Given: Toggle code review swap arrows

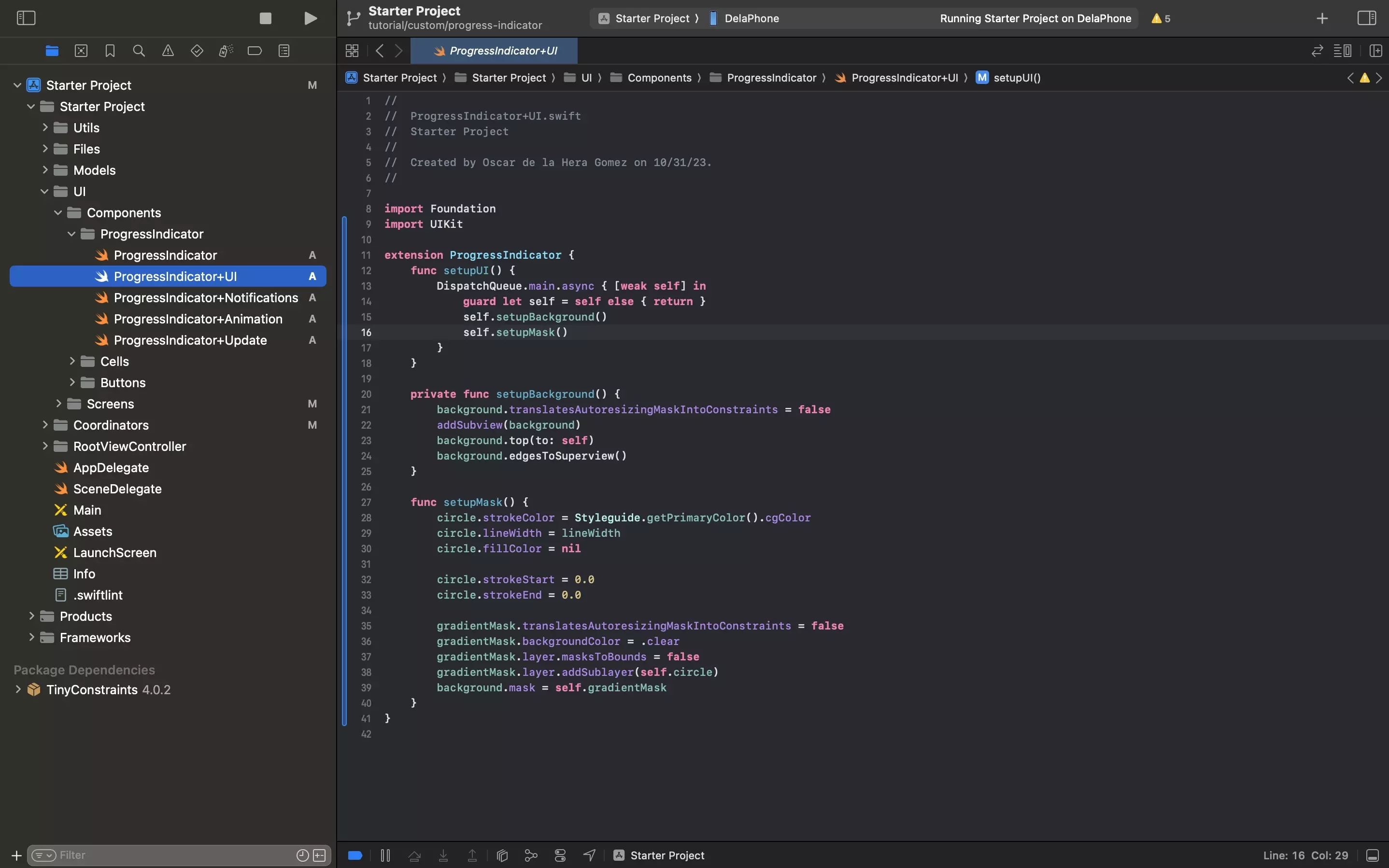Looking at the screenshot, I should (x=1317, y=51).
